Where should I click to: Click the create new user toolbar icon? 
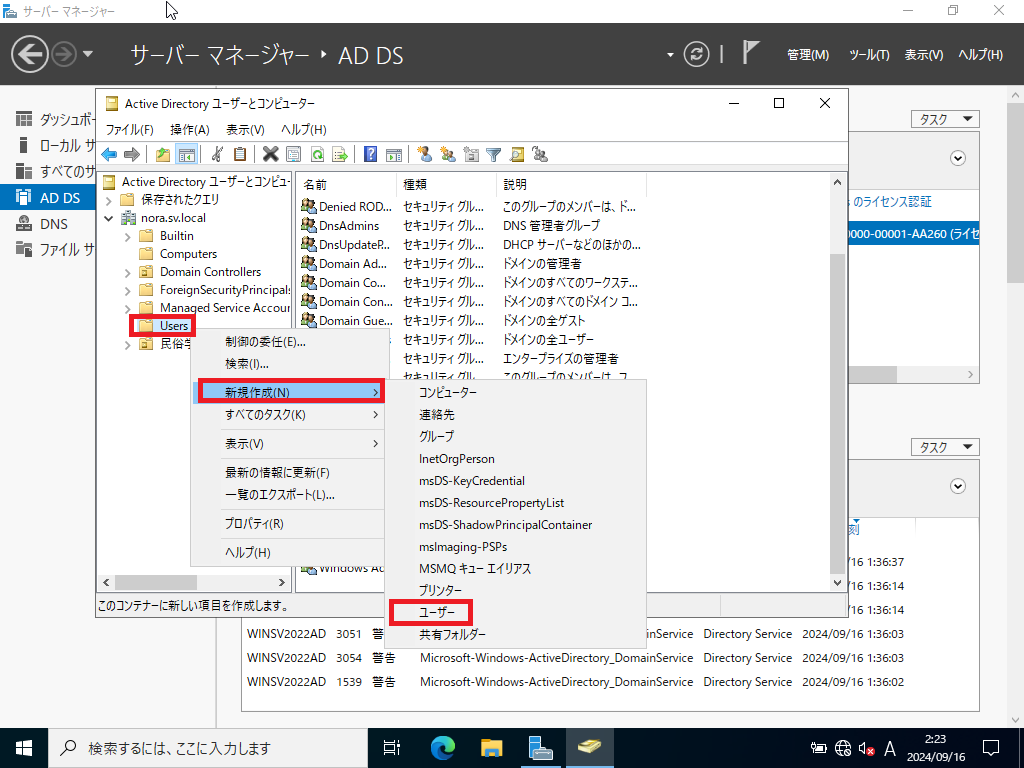pos(424,154)
